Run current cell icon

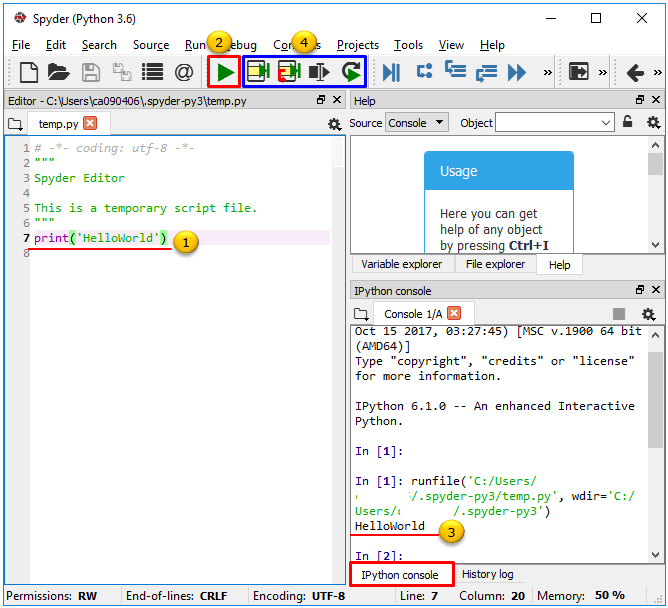(x=258, y=71)
